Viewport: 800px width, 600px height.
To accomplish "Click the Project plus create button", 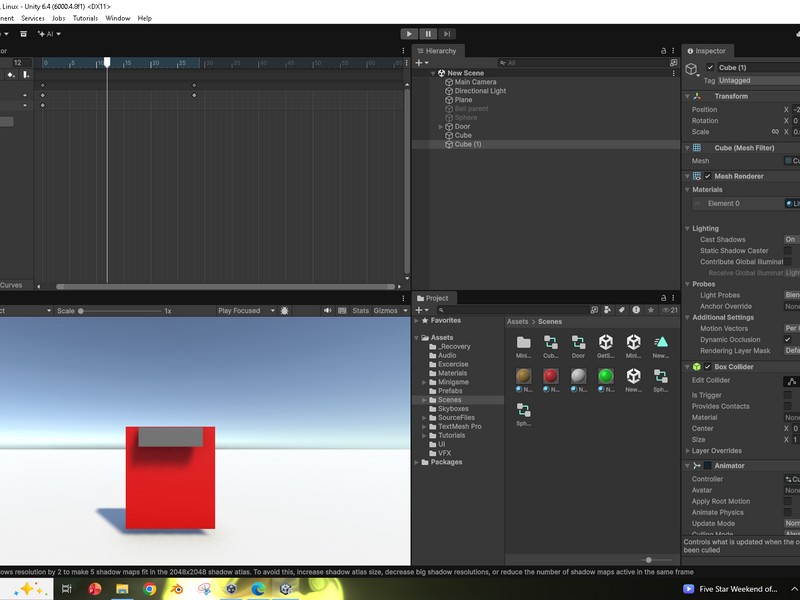I will (x=421, y=310).
